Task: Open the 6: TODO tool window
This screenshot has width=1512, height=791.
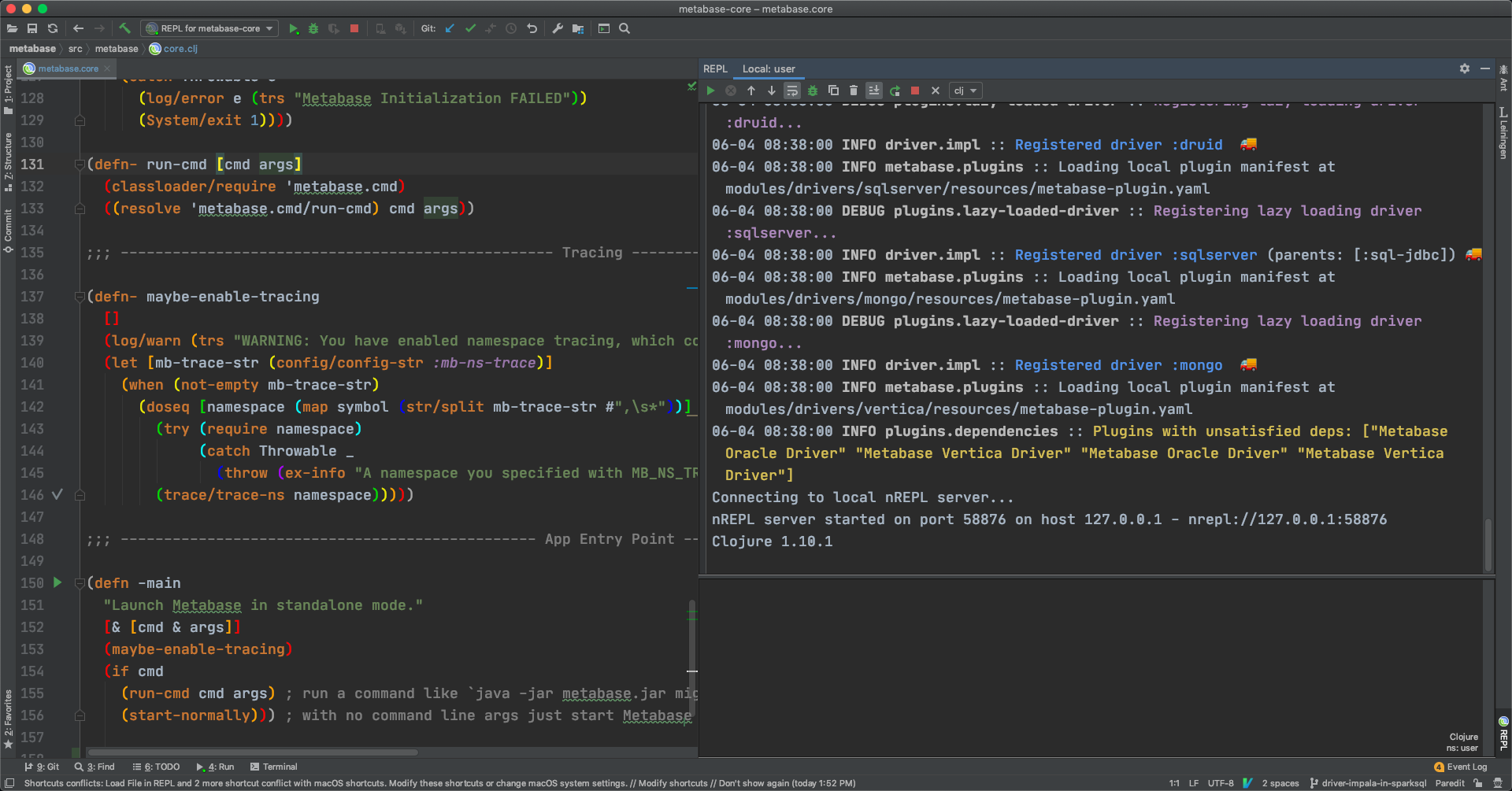Action: (156, 767)
